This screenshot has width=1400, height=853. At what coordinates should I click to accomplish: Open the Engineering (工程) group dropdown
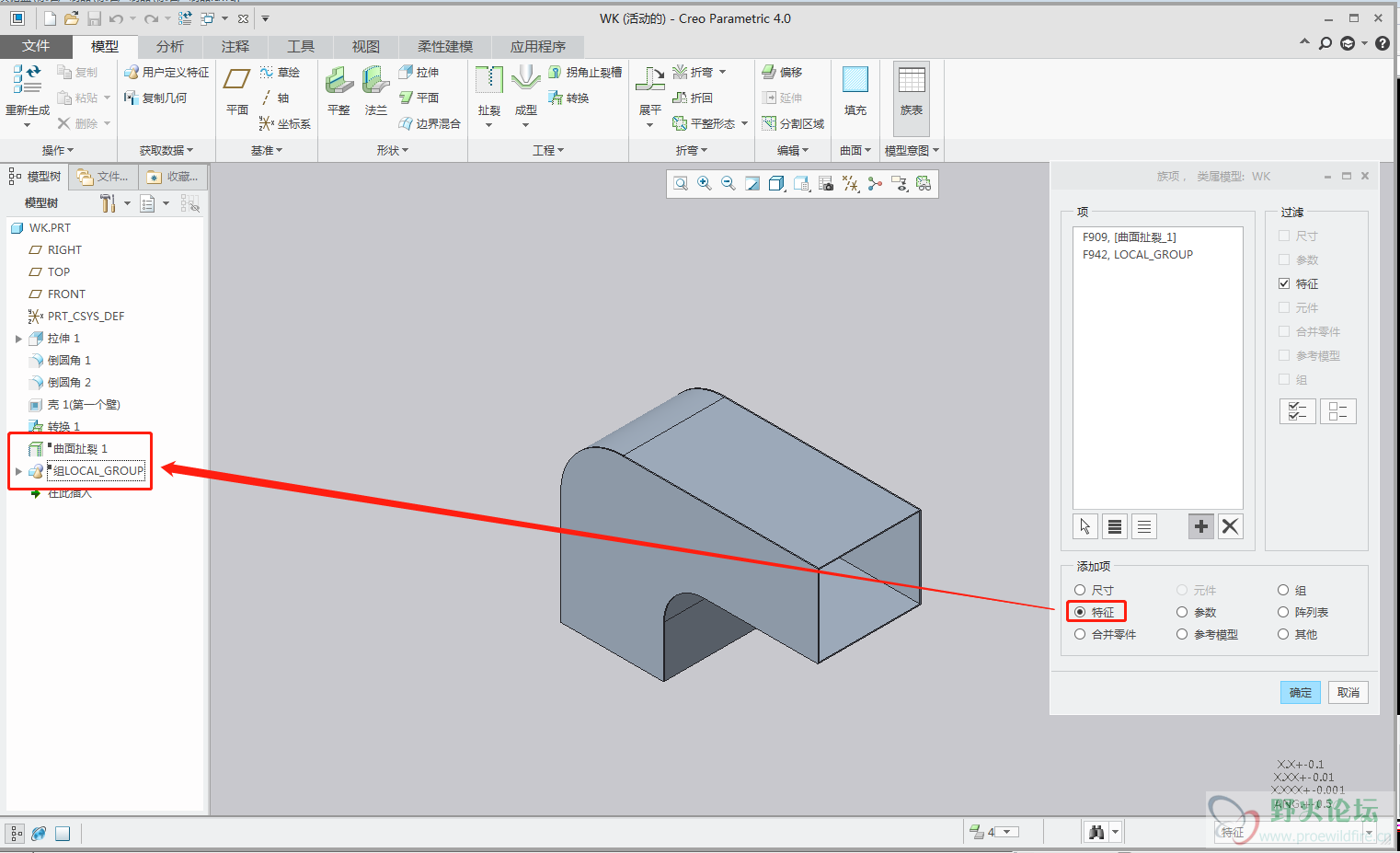coord(548,150)
